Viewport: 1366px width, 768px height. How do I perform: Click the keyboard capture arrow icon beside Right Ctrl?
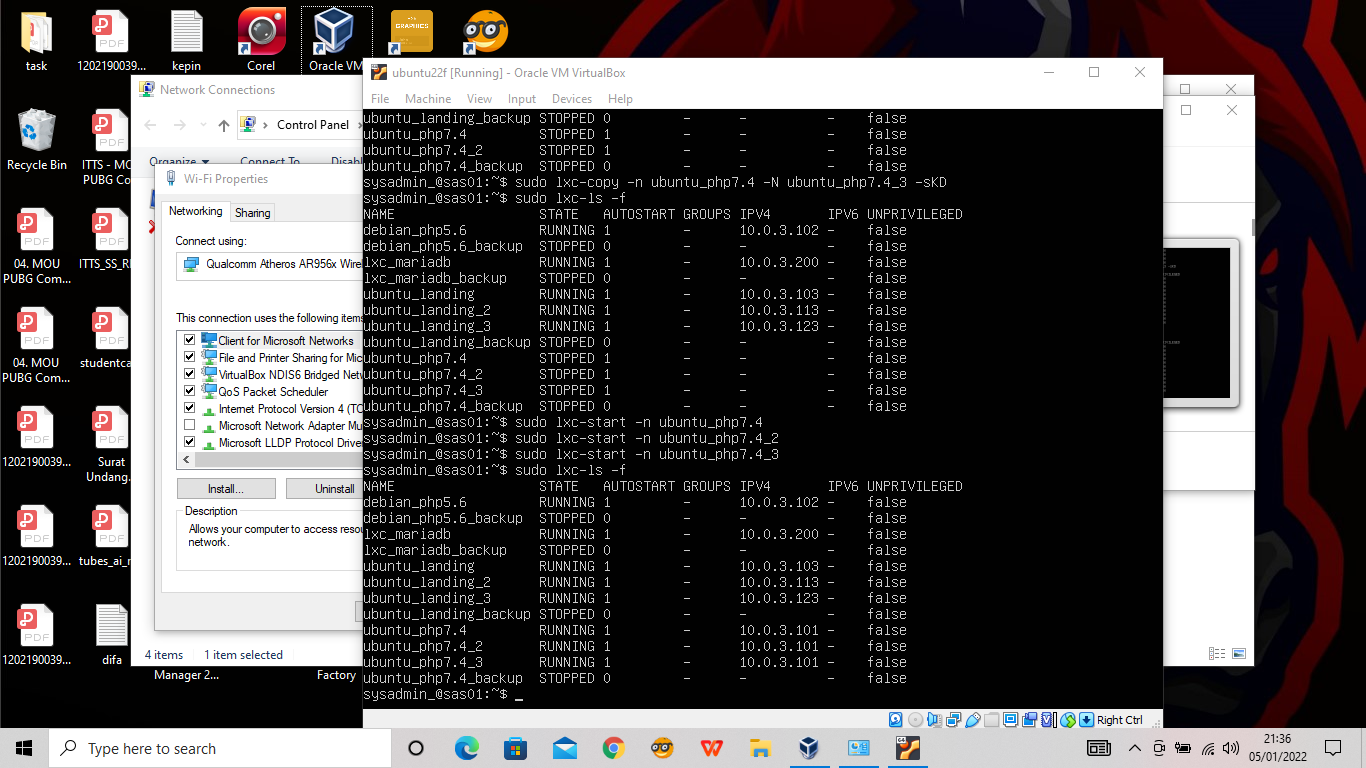[x=1086, y=720]
